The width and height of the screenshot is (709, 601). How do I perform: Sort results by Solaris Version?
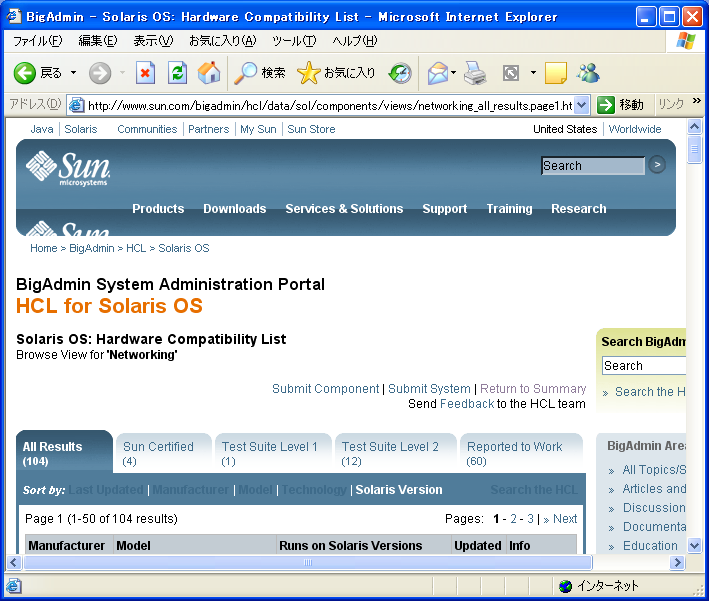click(399, 490)
